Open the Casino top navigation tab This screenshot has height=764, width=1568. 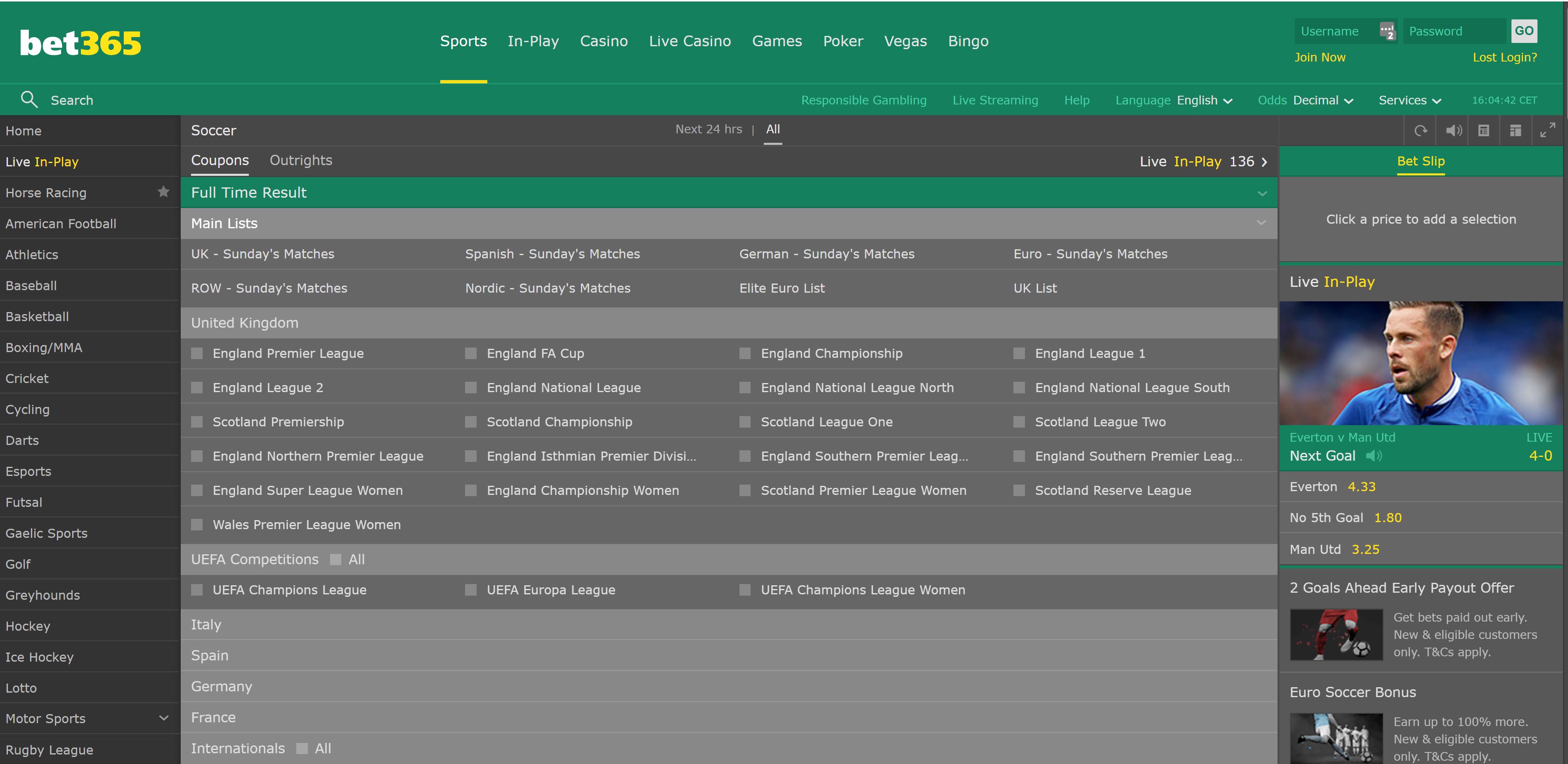point(604,41)
